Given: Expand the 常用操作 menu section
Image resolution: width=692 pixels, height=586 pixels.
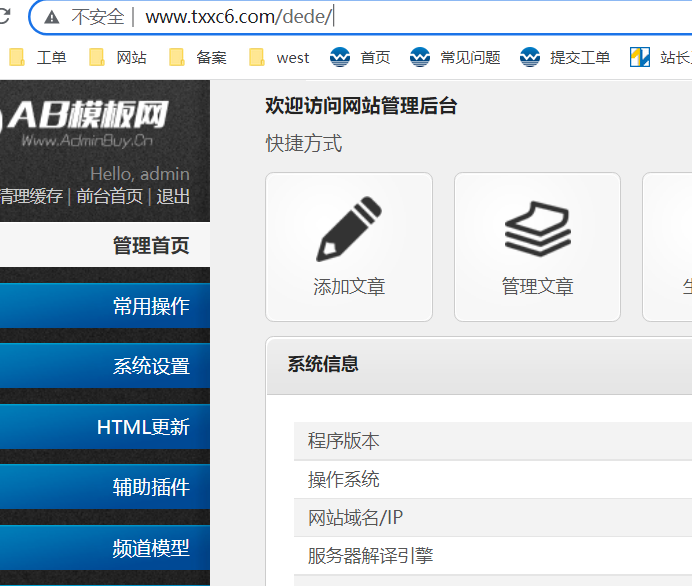Looking at the screenshot, I should tap(105, 306).
